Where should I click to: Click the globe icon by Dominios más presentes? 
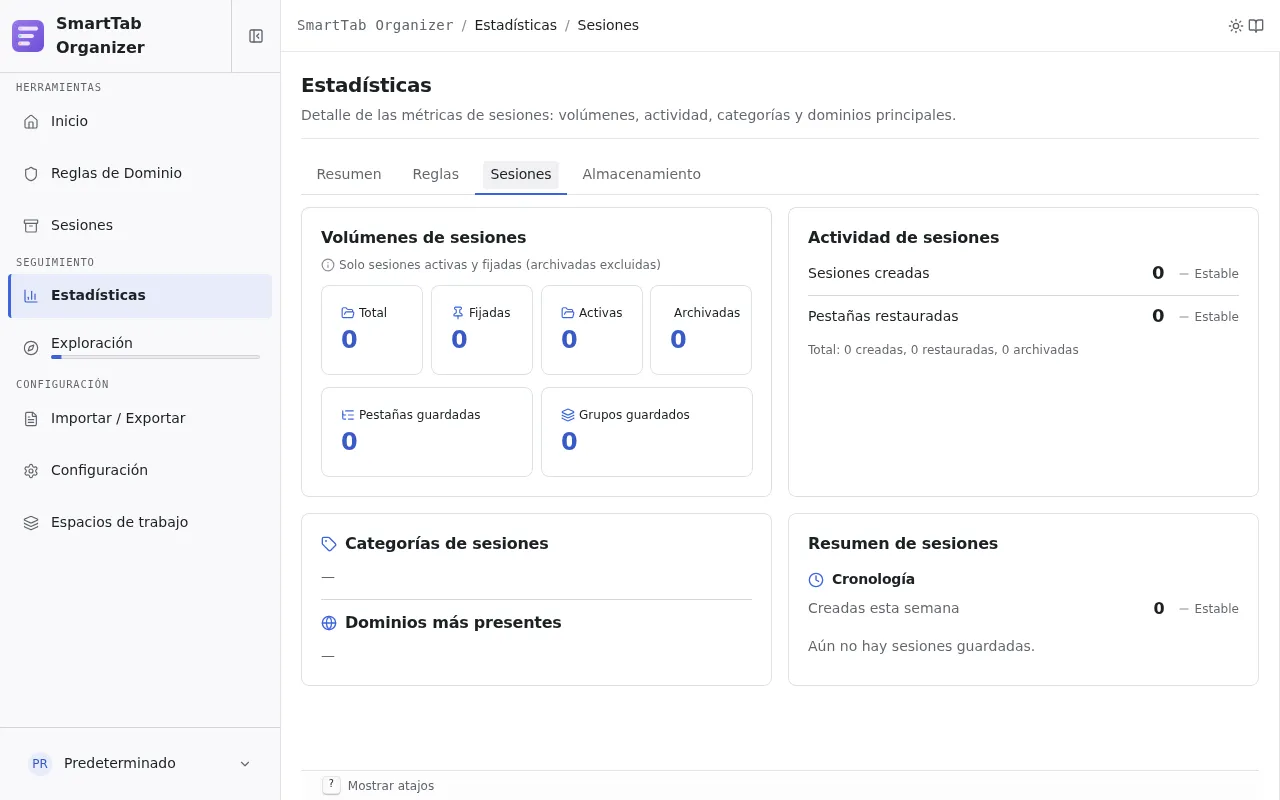(x=329, y=623)
